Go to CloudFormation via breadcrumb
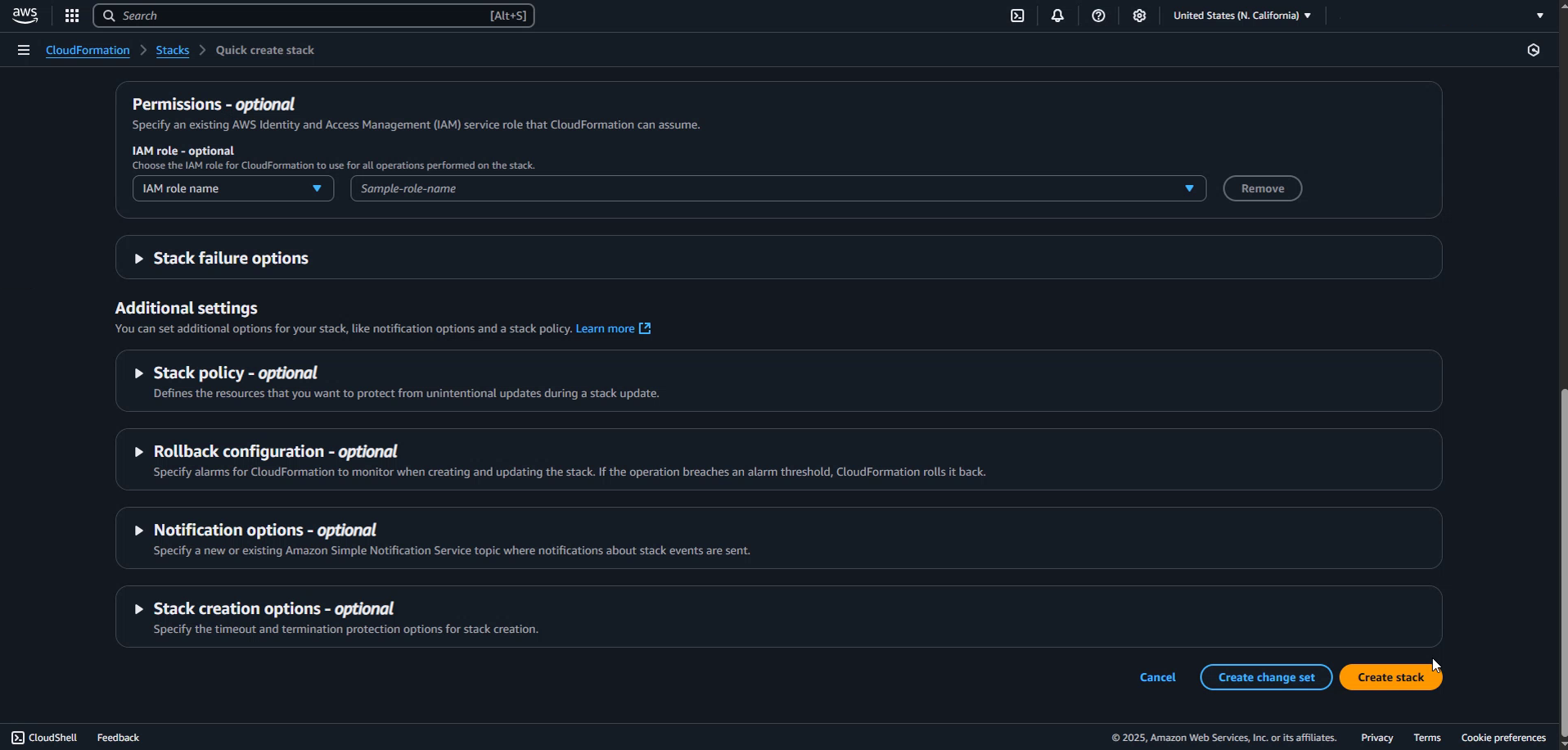 point(88,50)
